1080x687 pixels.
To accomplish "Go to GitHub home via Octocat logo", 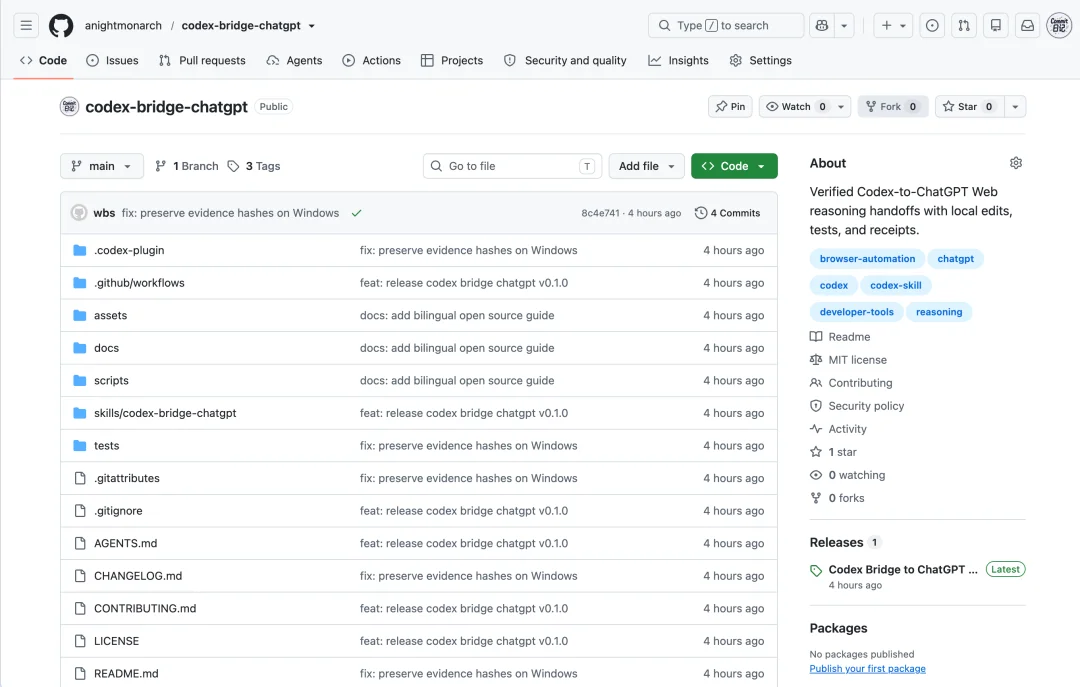I will coord(61,25).
